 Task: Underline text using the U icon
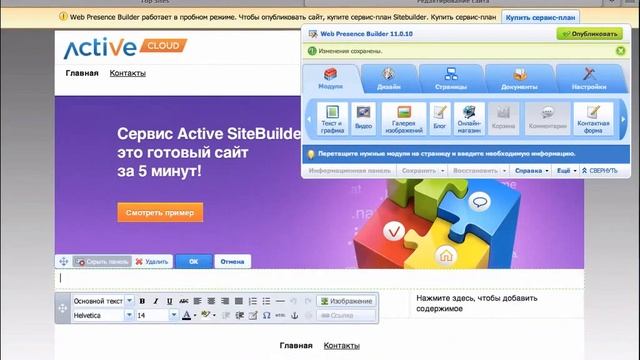coord(169,301)
